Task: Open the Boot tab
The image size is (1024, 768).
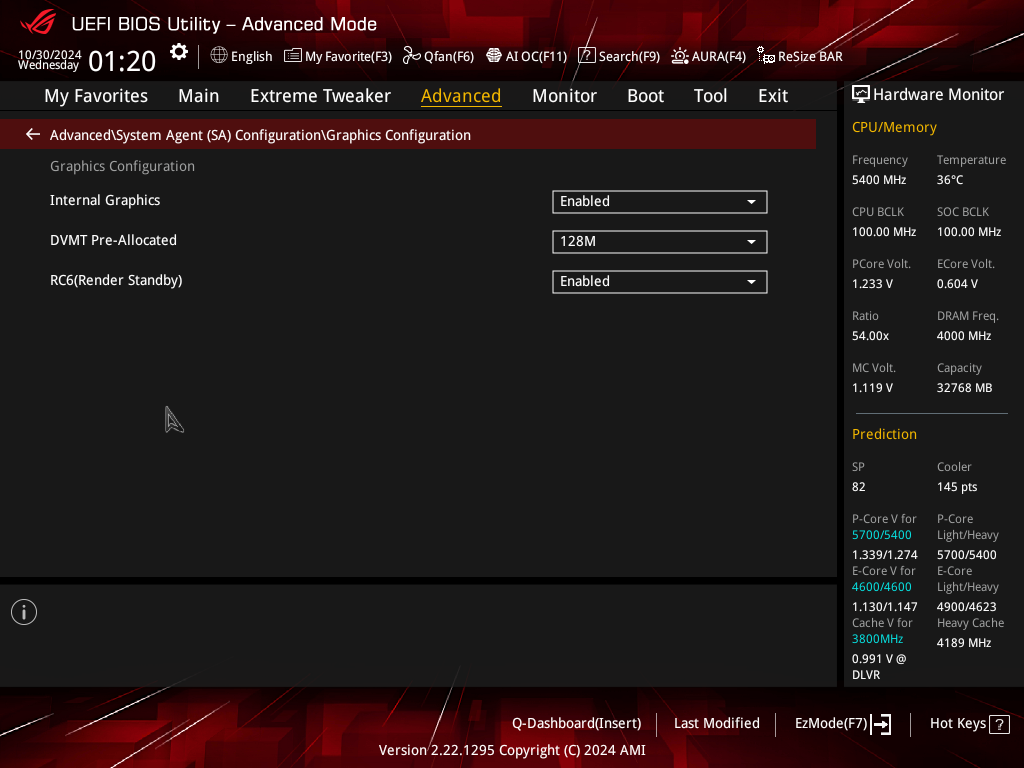Action: click(645, 96)
